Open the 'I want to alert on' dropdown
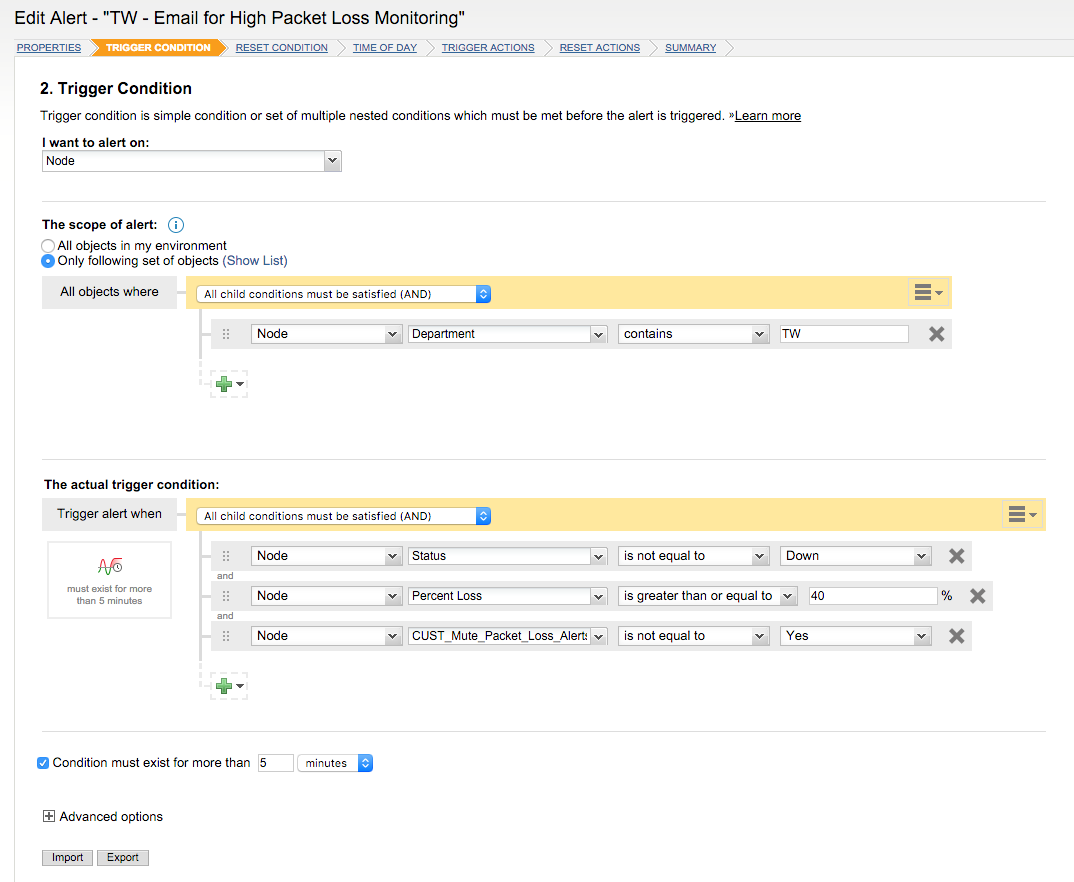This screenshot has width=1074, height=882. click(x=192, y=161)
